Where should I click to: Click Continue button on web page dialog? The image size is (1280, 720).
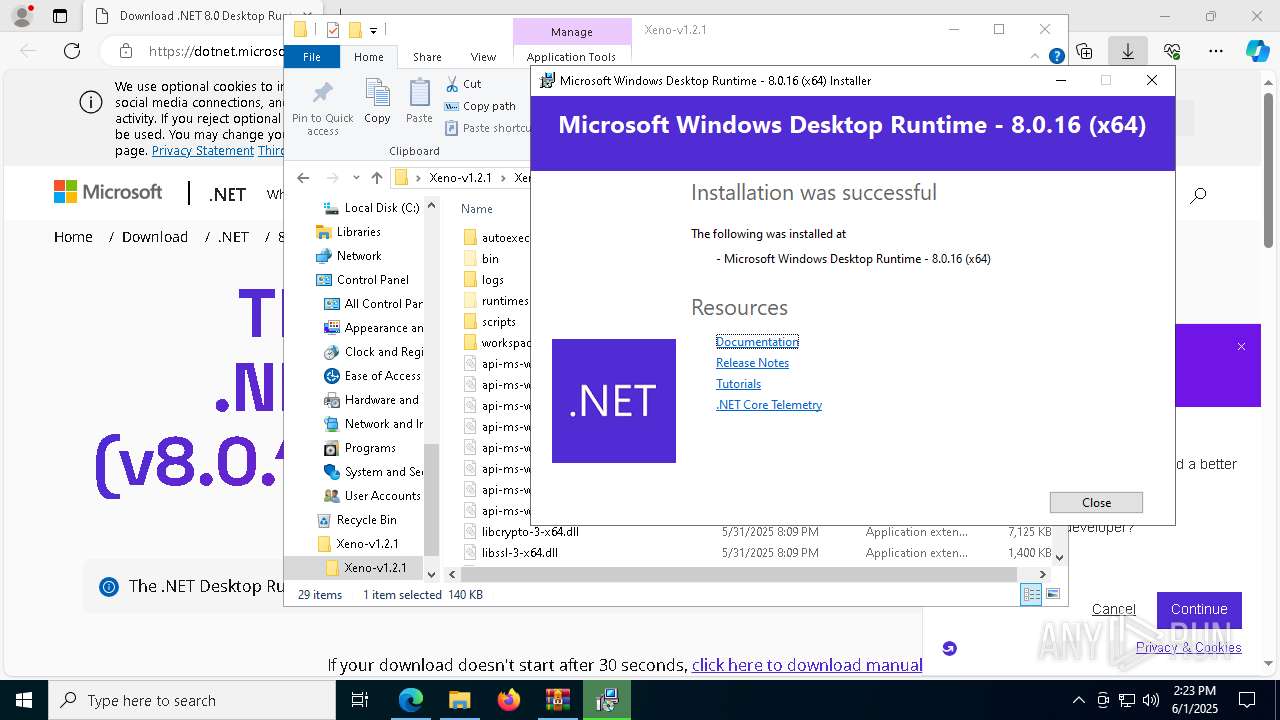click(1199, 609)
